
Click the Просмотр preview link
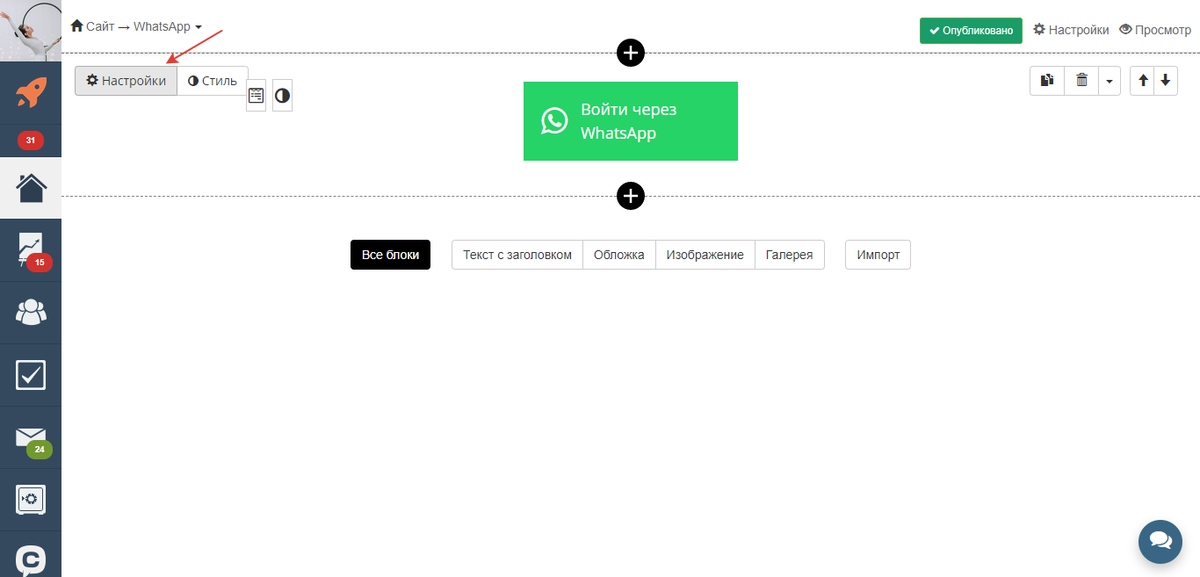pos(1155,30)
